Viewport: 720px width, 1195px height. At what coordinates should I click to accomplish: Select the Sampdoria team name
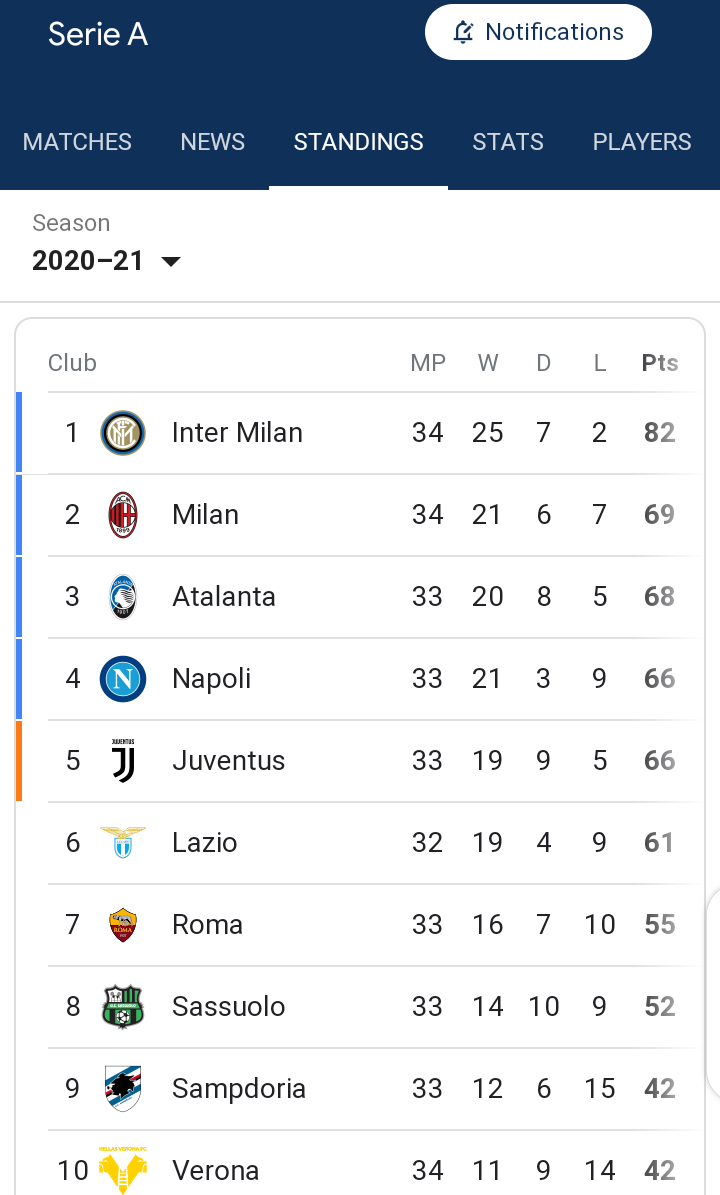pos(238,1089)
